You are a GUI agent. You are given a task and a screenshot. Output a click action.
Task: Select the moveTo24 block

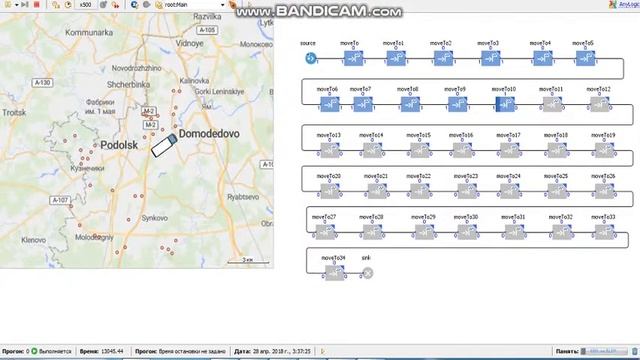point(509,191)
